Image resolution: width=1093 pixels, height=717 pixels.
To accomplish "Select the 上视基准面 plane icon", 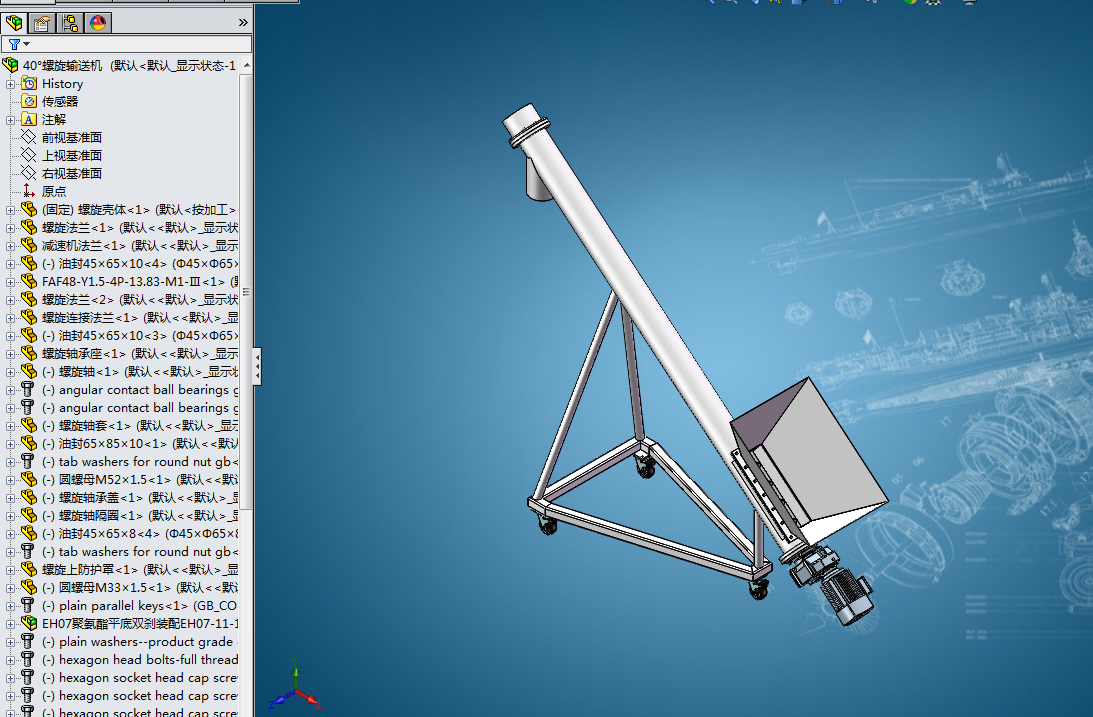I will [x=29, y=155].
